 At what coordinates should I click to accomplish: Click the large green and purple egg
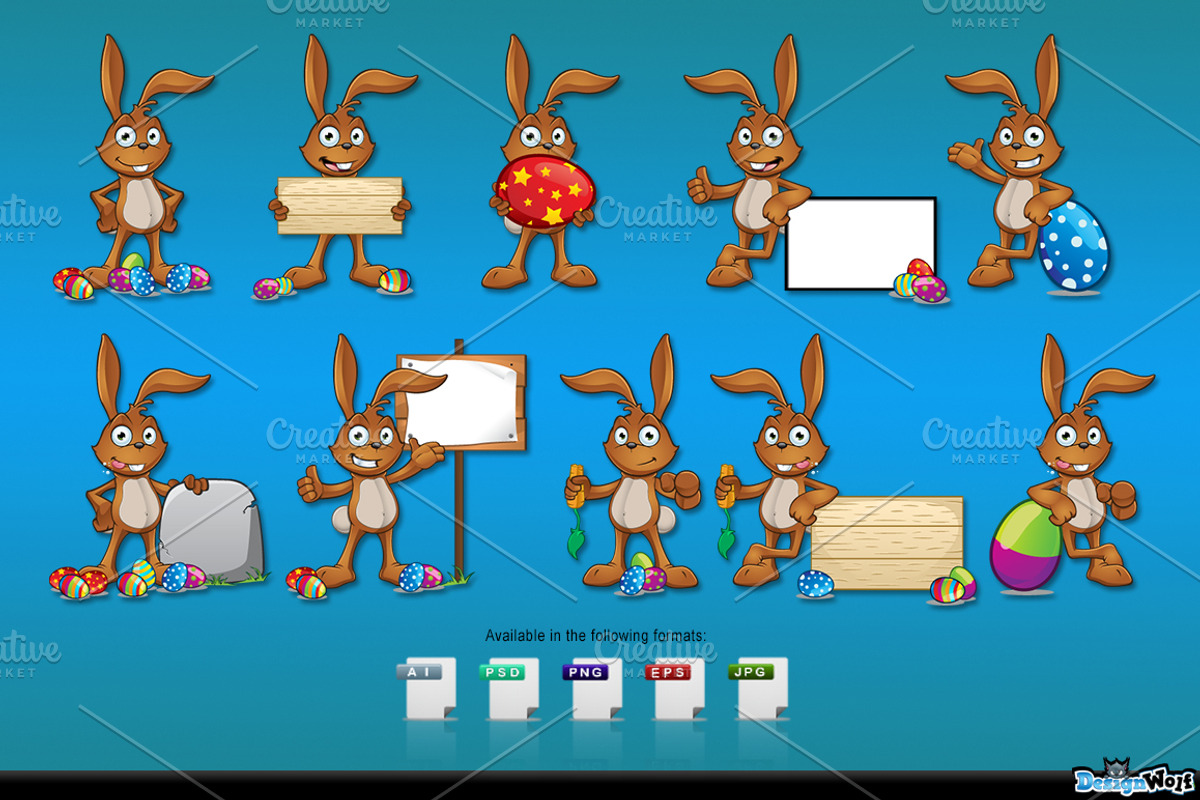(x=1025, y=546)
